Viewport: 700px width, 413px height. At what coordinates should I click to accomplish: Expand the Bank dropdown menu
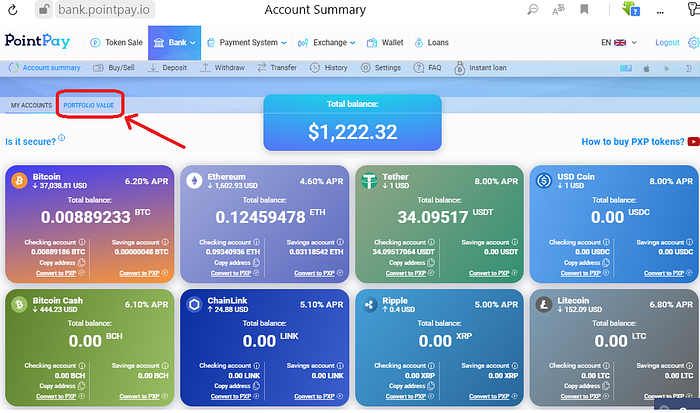pyautogui.click(x=175, y=43)
